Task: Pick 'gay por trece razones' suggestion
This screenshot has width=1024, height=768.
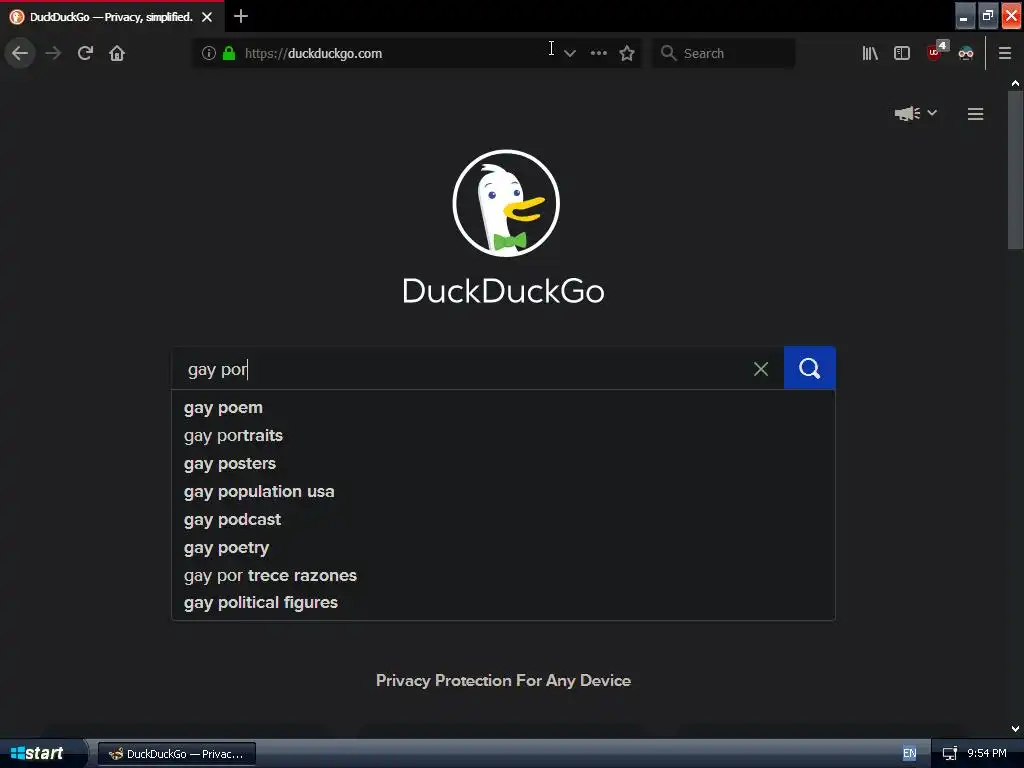Action: pyautogui.click(x=503, y=575)
